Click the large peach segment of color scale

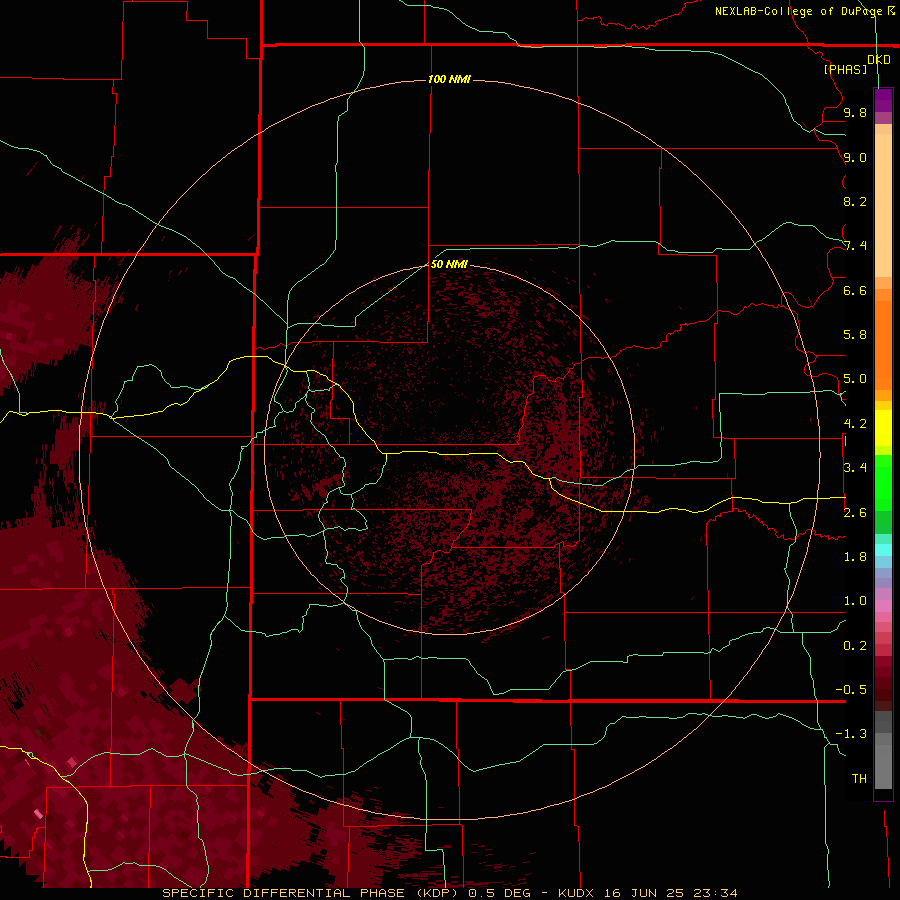click(x=883, y=205)
